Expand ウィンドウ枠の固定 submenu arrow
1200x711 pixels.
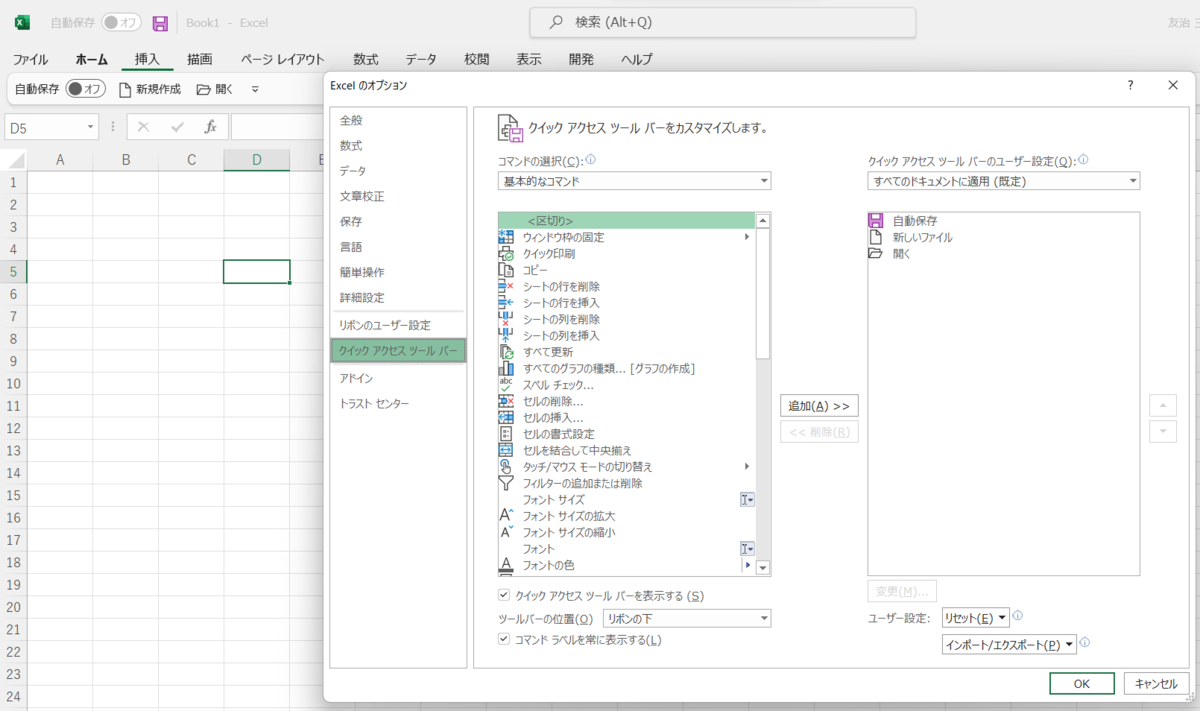pyautogui.click(x=747, y=237)
